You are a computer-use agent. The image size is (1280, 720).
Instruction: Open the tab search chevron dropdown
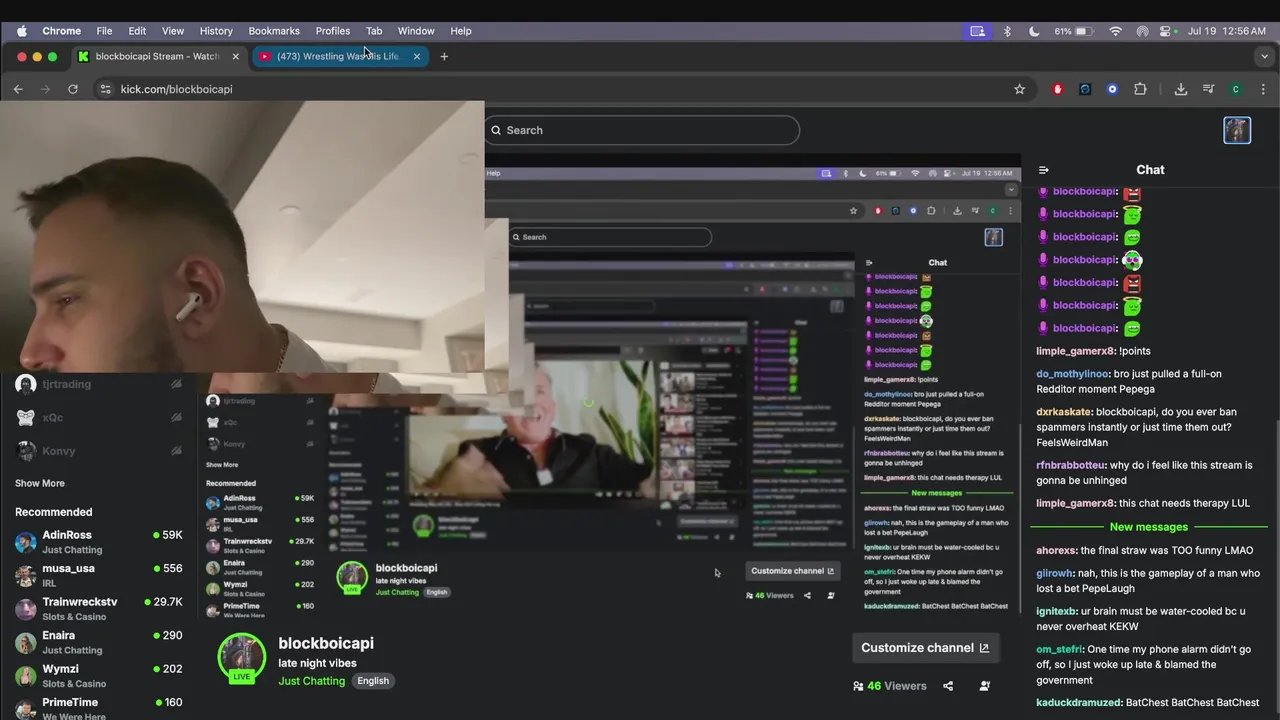point(1264,56)
